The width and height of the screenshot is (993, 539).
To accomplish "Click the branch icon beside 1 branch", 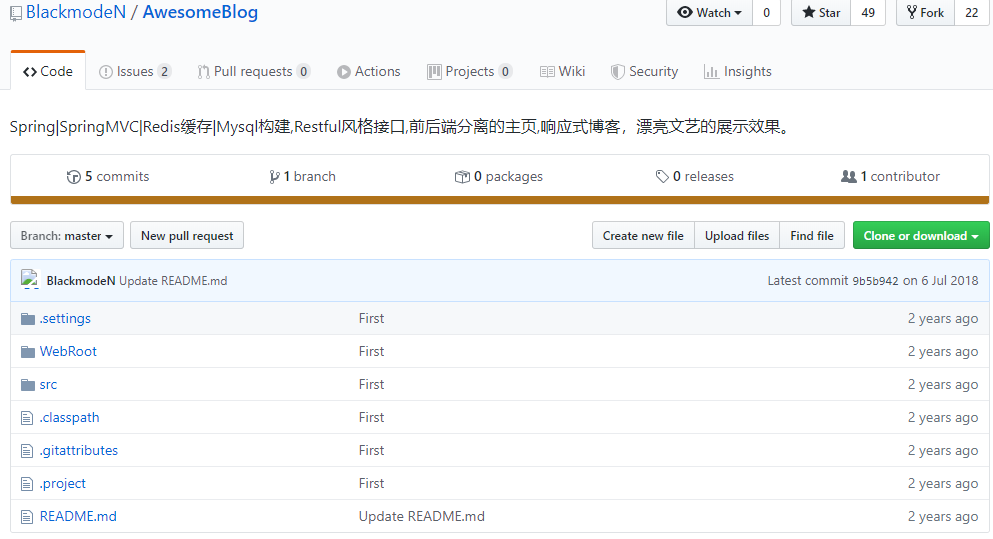I will click(274, 177).
